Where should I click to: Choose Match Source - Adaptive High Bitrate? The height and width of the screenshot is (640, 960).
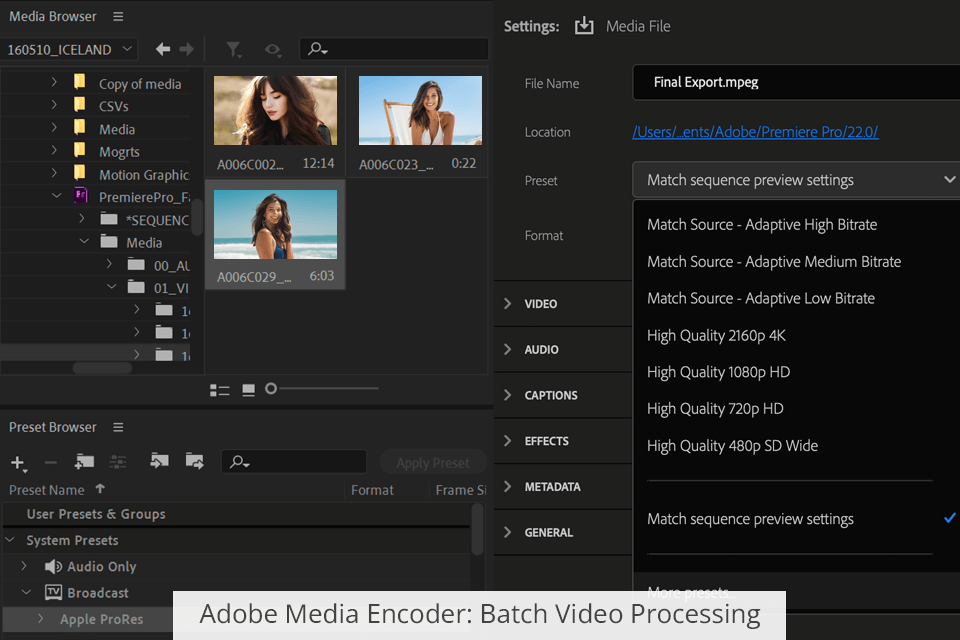pyautogui.click(x=762, y=225)
